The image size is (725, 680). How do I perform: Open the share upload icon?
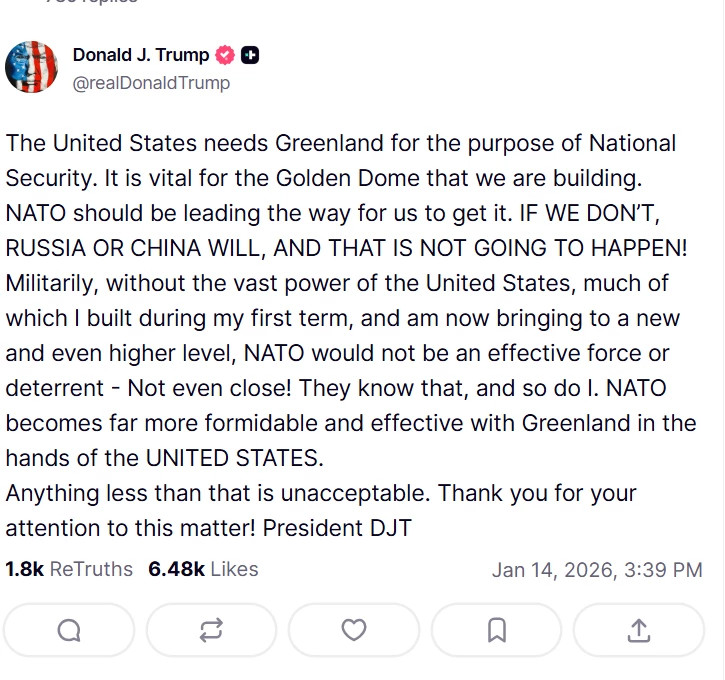[639, 630]
